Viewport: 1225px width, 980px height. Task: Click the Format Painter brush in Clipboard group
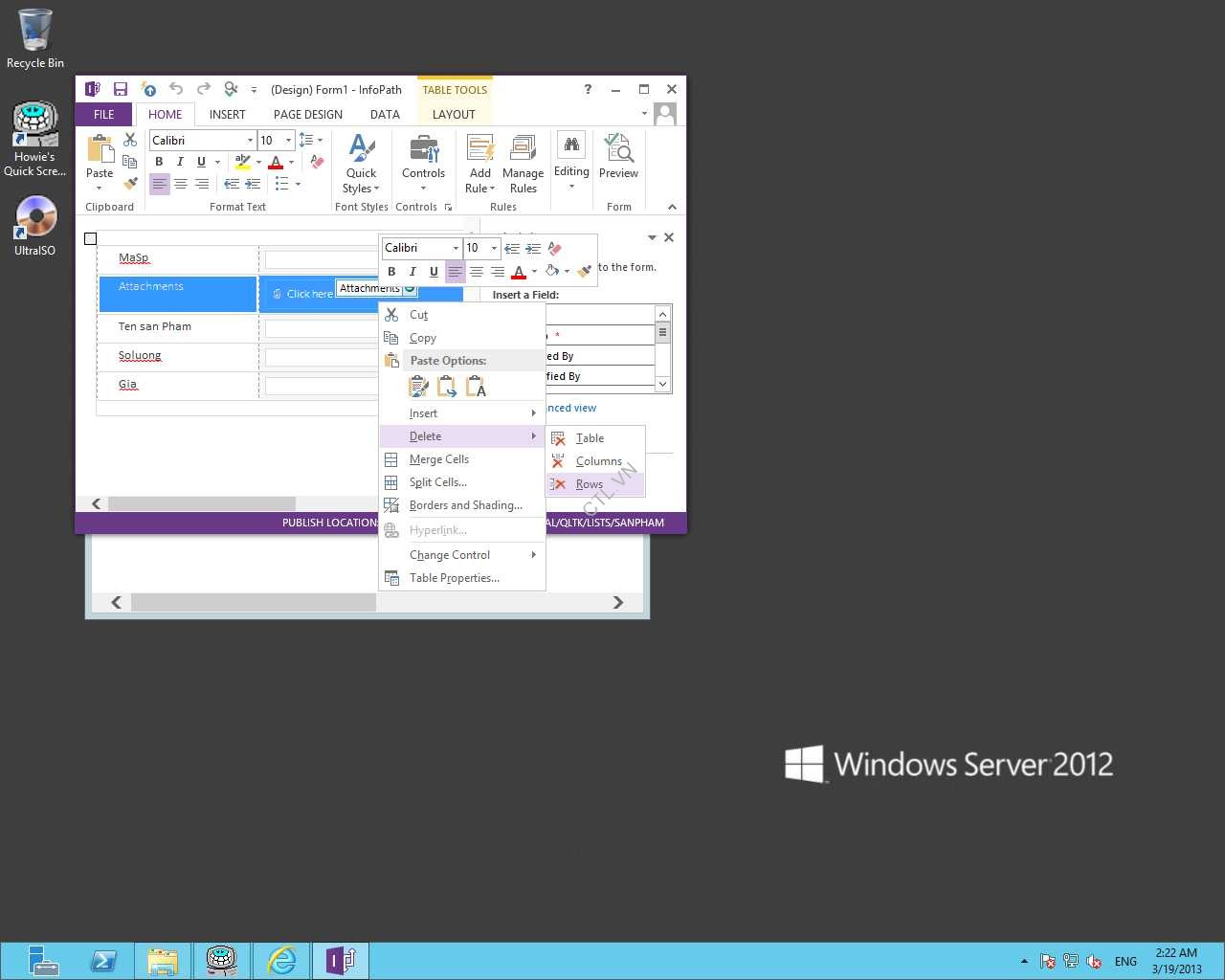click(x=131, y=183)
